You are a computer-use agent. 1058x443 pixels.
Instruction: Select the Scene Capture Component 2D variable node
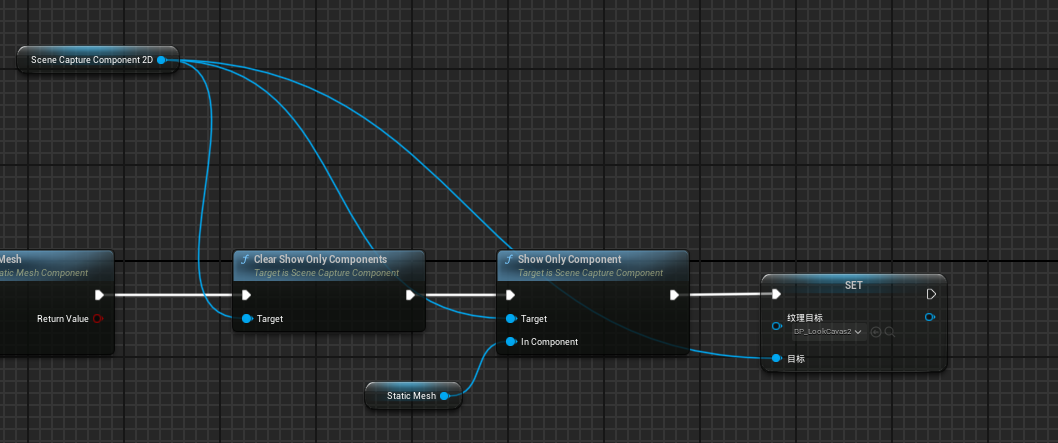point(92,60)
